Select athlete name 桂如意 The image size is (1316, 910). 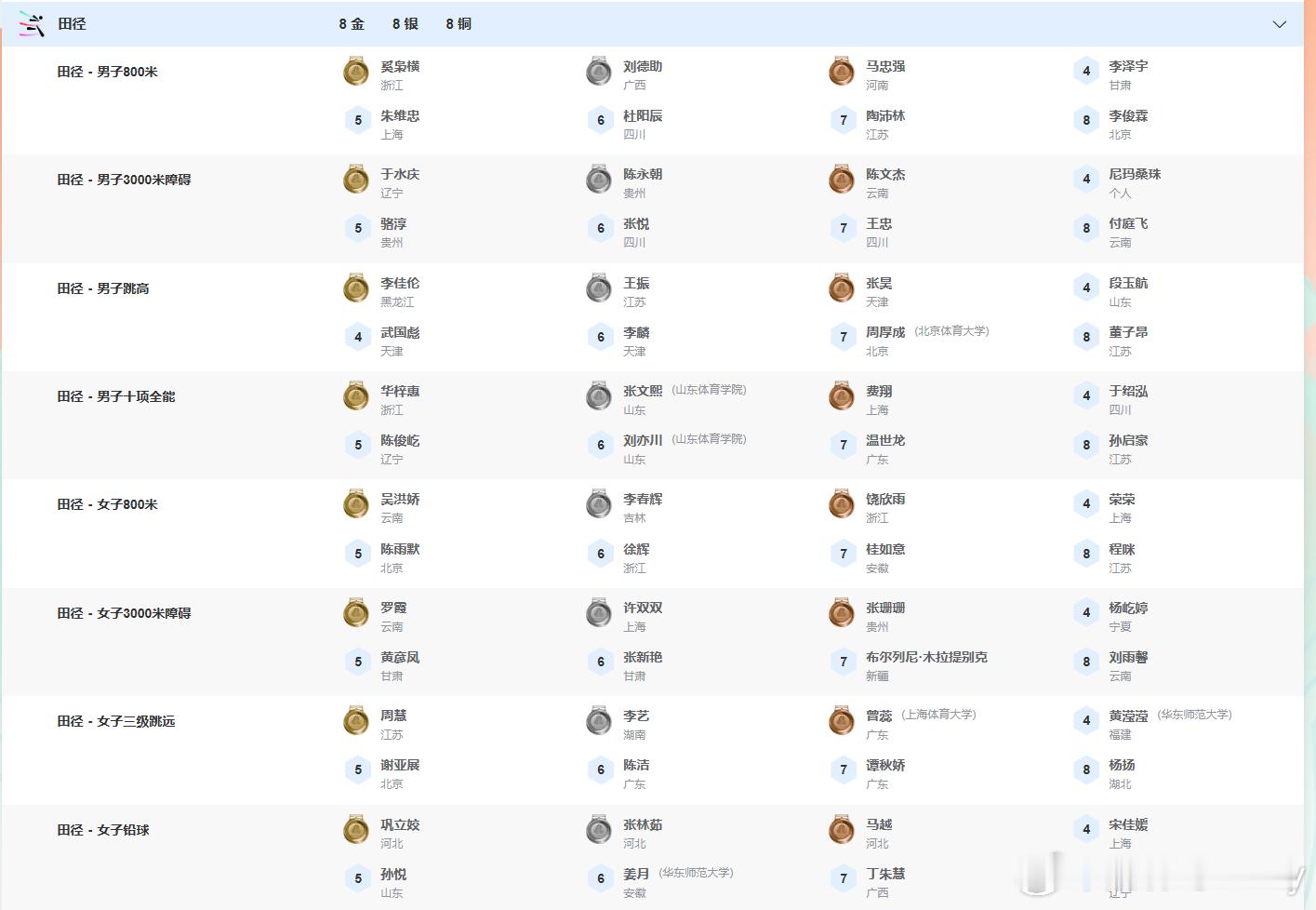pyautogui.click(x=885, y=549)
